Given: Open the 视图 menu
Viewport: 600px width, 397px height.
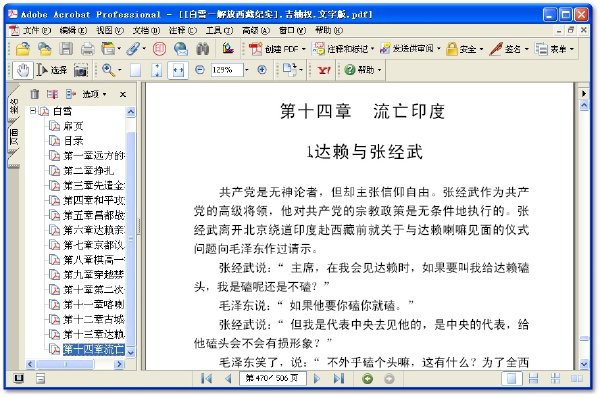Looking at the screenshot, I should (110, 30).
